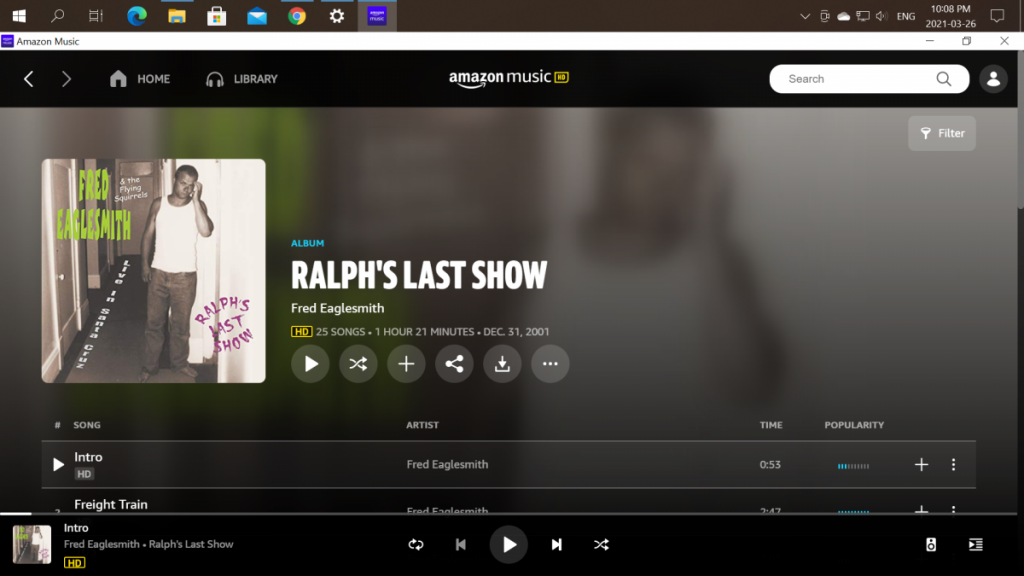Viewport: 1024px width, 576px height.
Task: Open the Intro track options menu
Action: pos(953,464)
